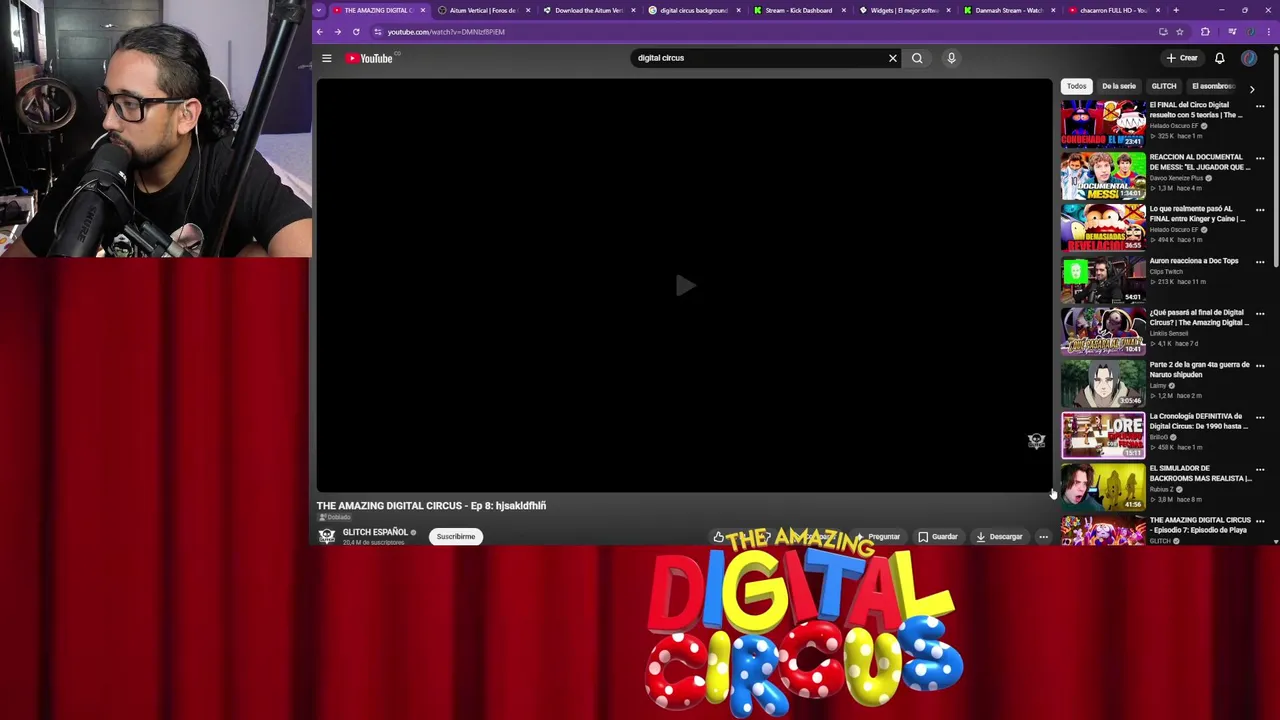Clear the 'digital circus' search text

coord(893,58)
